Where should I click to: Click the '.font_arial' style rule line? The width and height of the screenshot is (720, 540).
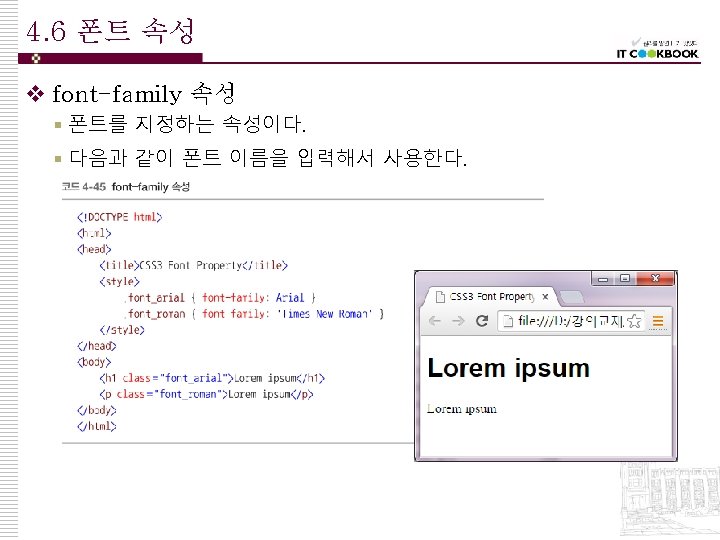[x=219, y=298]
